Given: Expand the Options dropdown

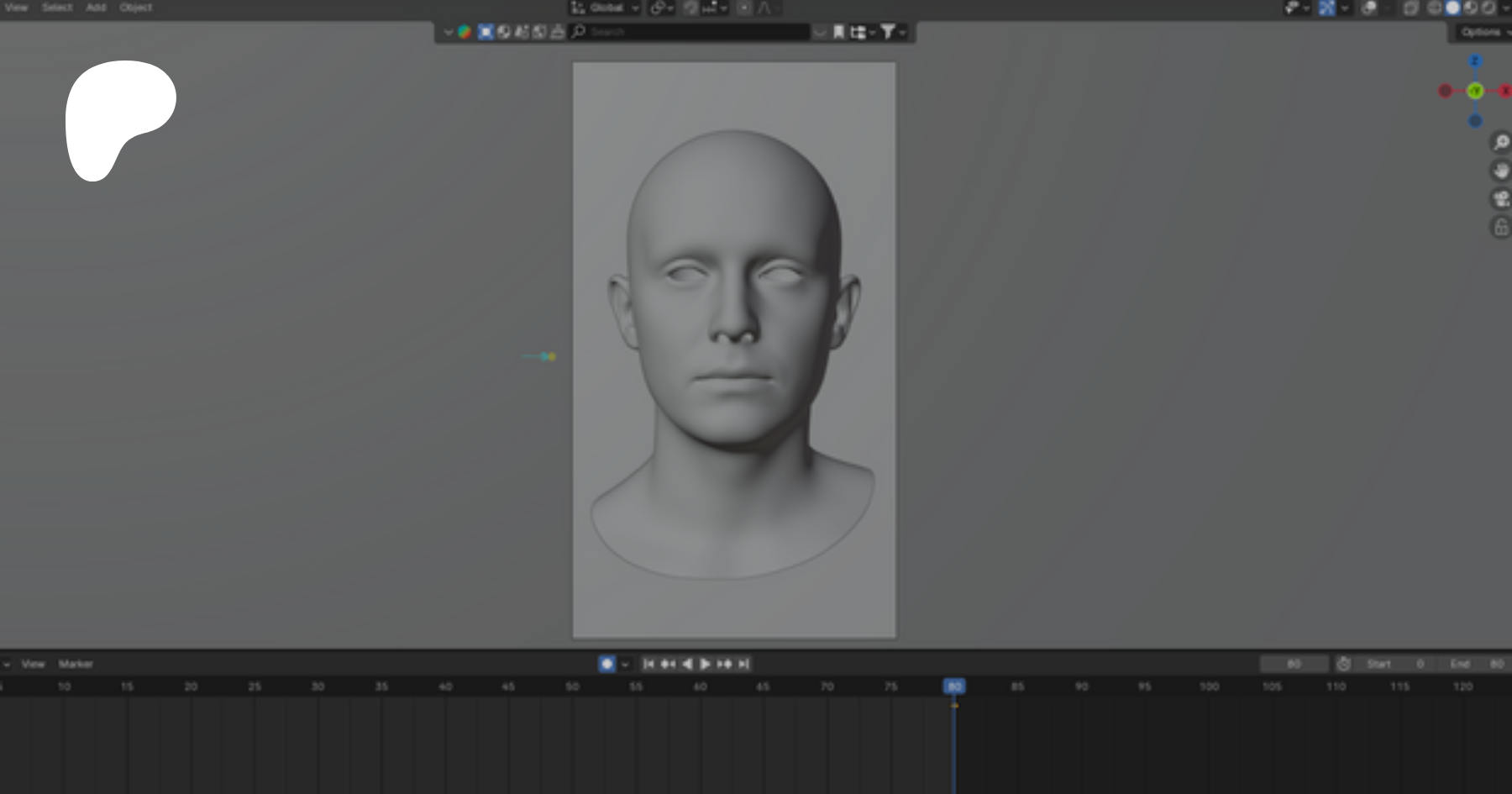Looking at the screenshot, I should [x=1483, y=32].
